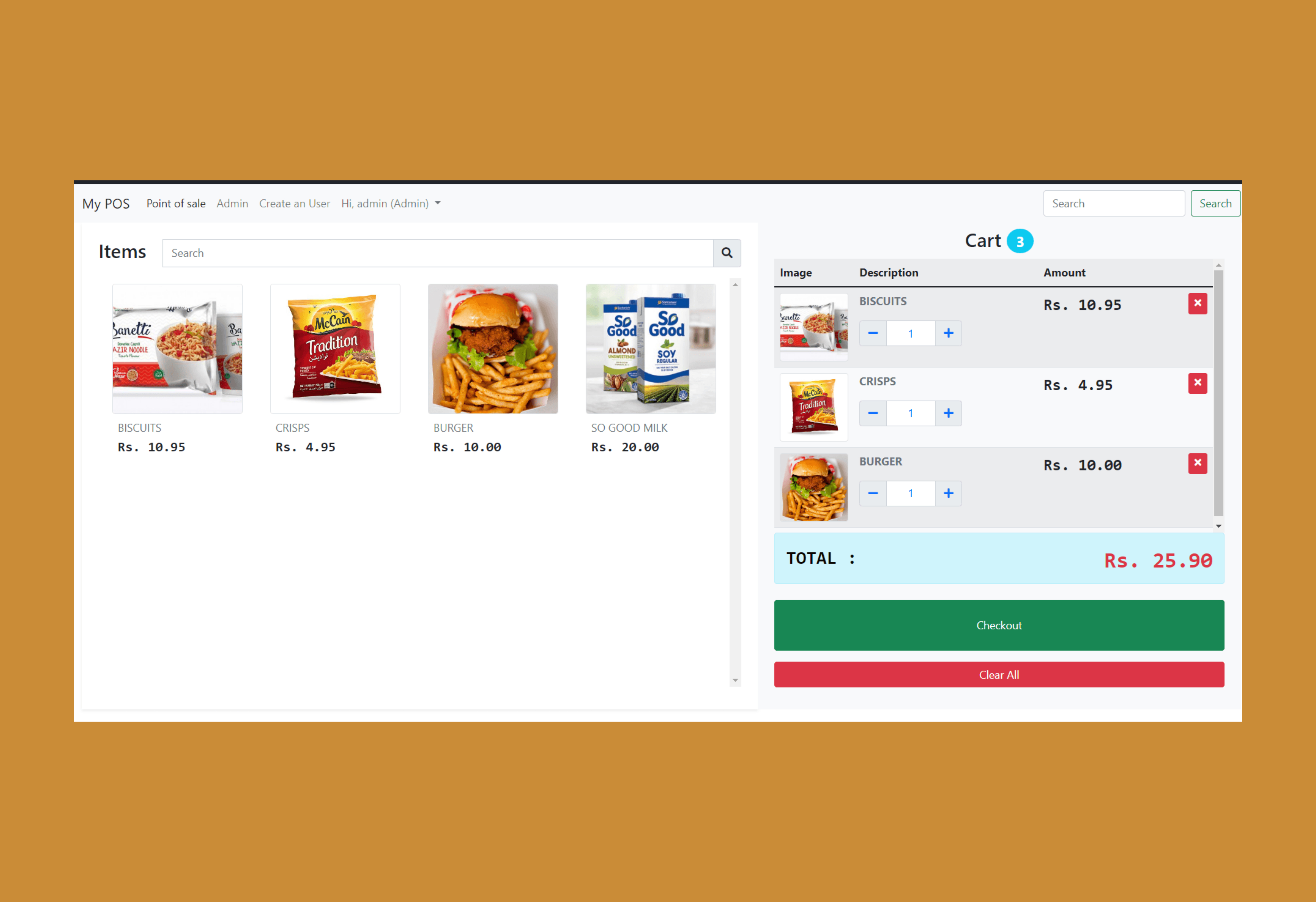
Task: Click the green Checkout button
Action: 999,625
